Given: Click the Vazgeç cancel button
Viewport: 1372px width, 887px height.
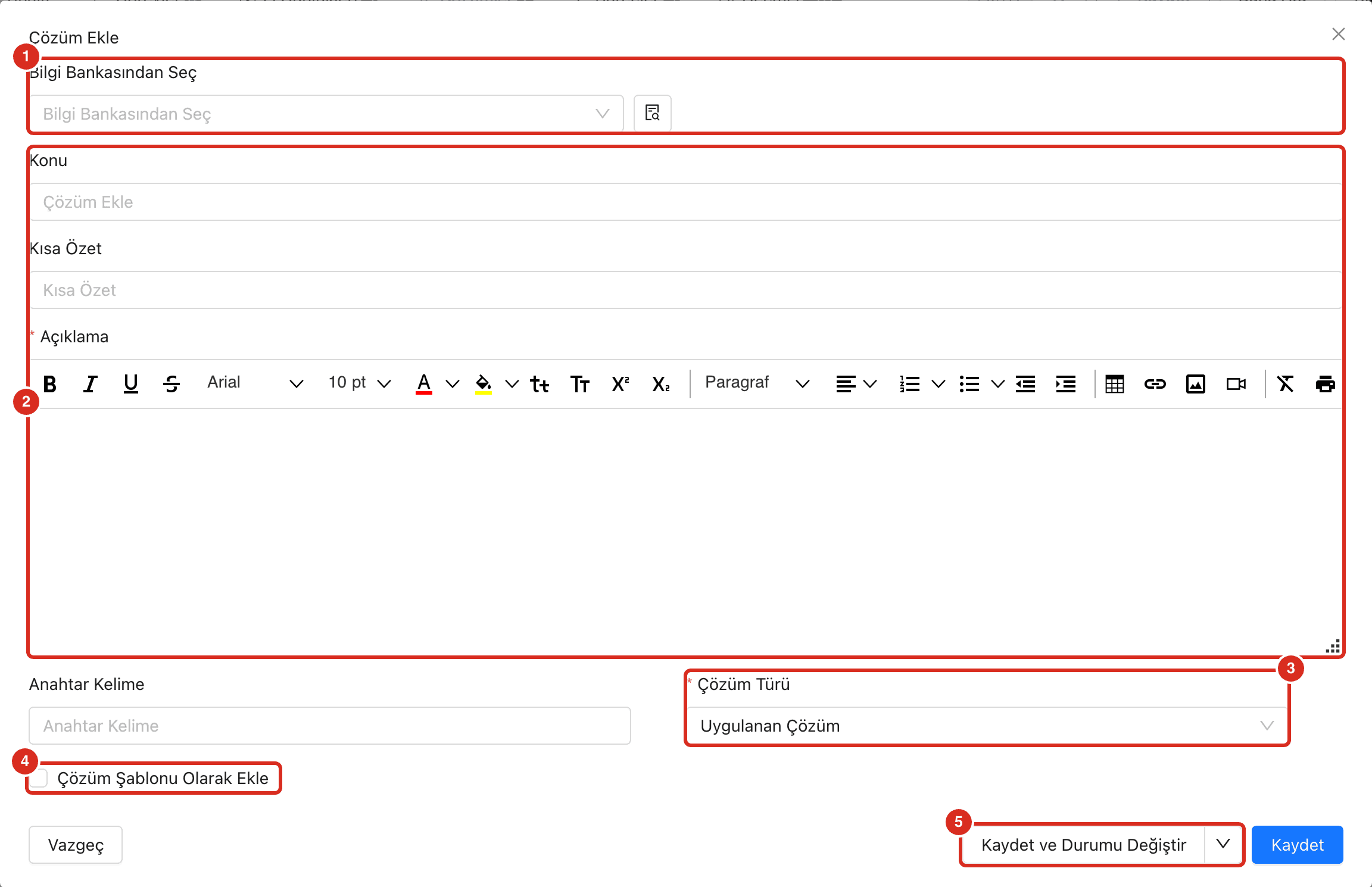Looking at the screenshot, I should [76, 845].
